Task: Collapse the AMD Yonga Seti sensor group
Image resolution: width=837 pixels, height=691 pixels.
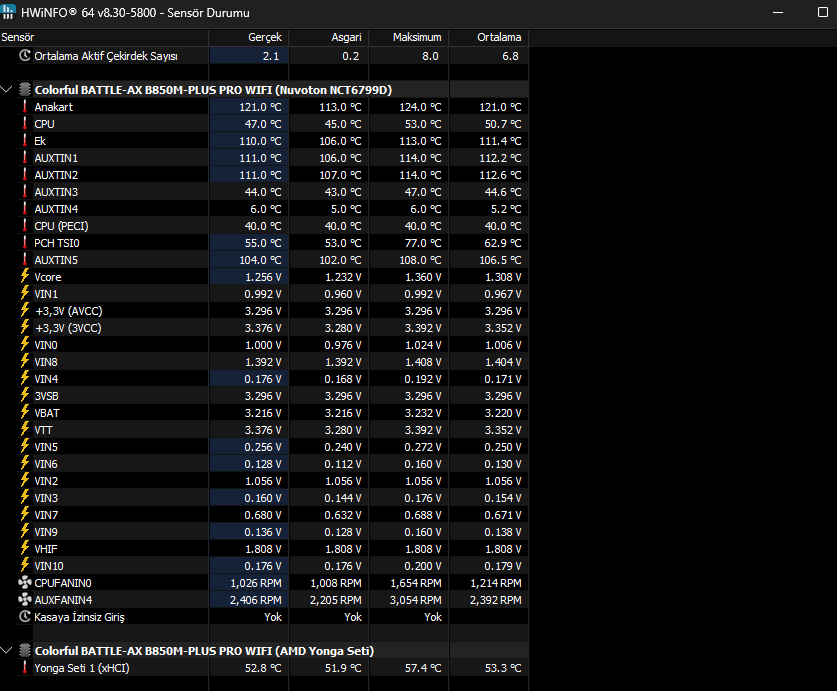Action: click(x=6, y=650)
